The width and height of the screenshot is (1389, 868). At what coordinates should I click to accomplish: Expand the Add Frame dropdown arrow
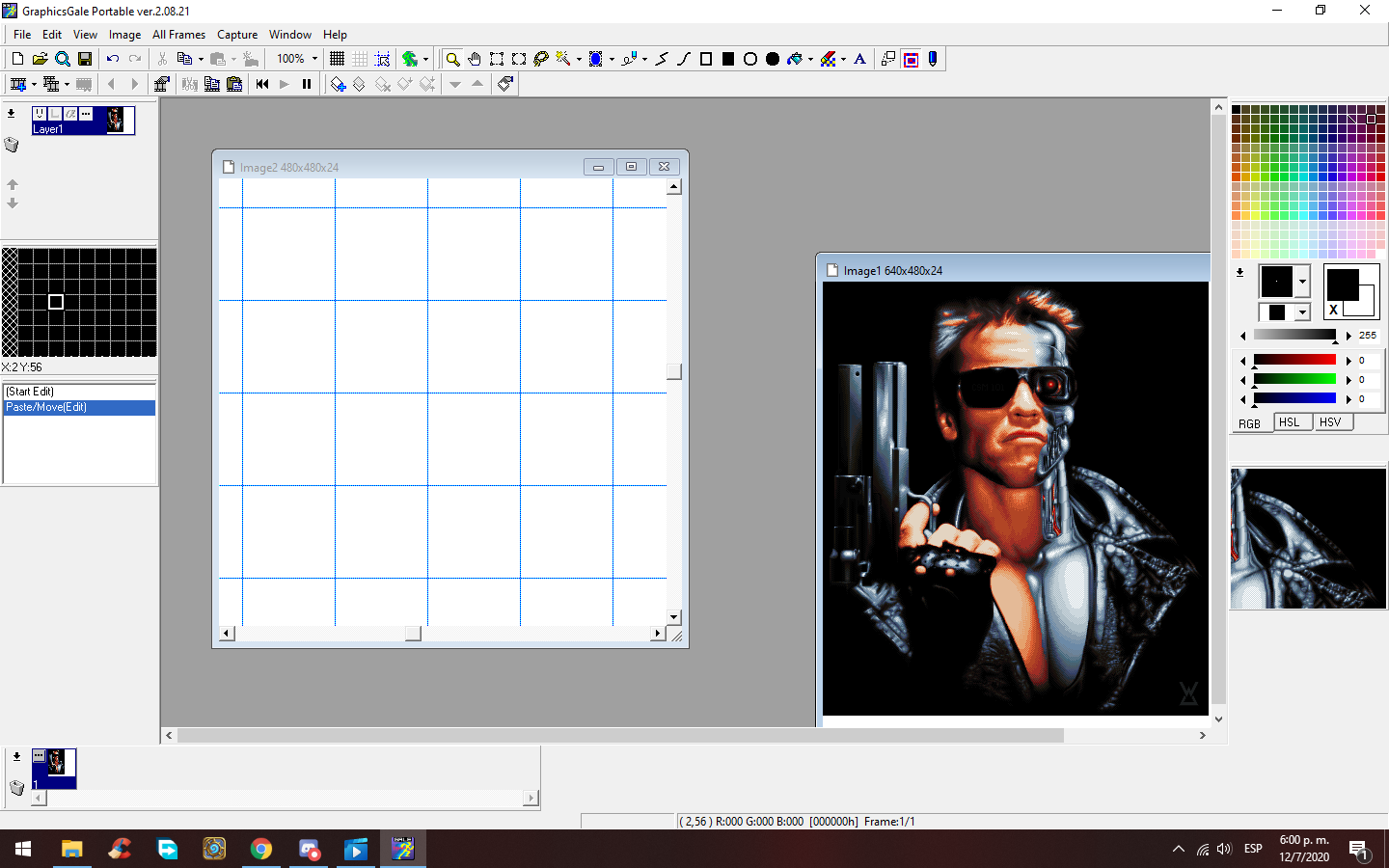pos(34,84)
